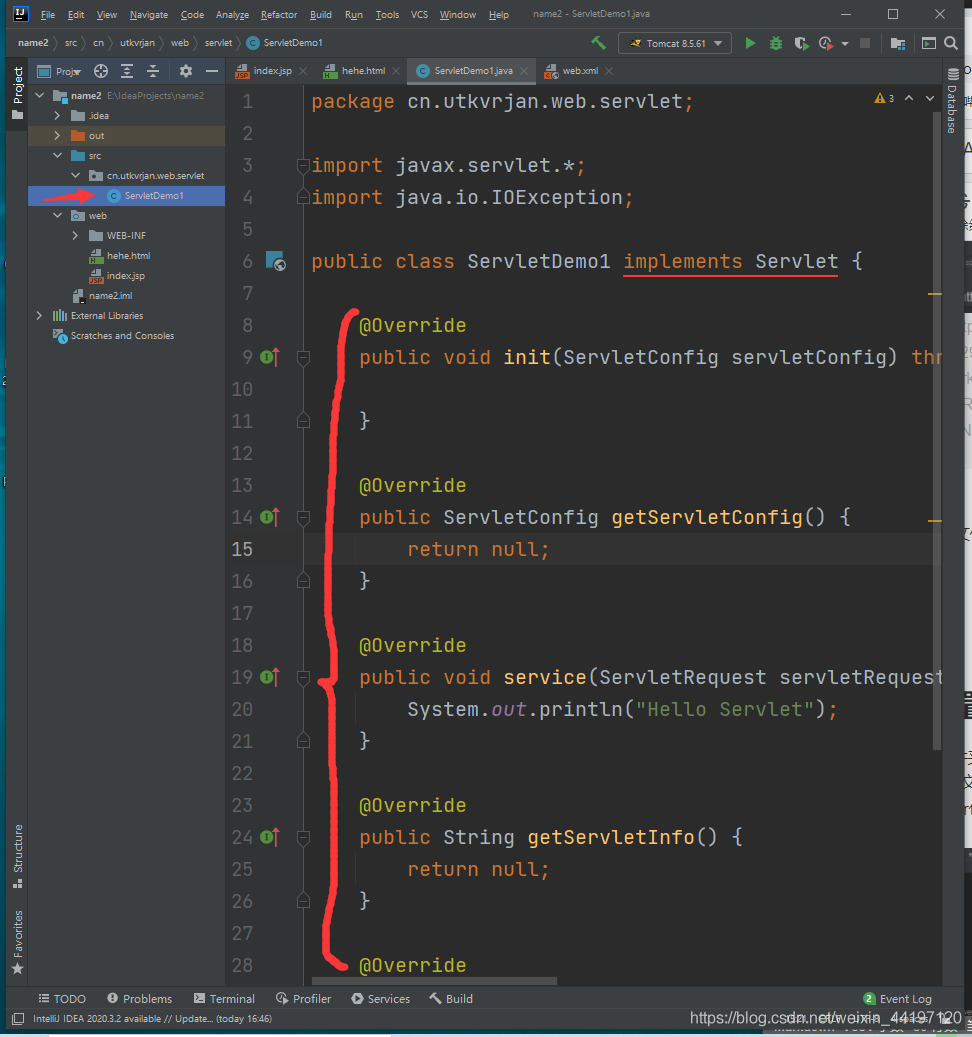
Task: Run with Coverage from the toolbar
Action: coord(801,43)
